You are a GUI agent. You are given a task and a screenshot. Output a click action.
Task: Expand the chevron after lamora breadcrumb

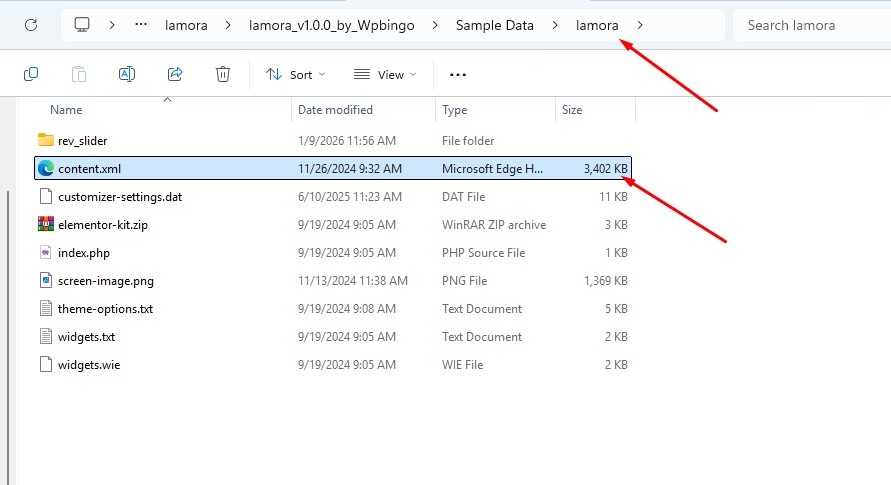[640, 25]
